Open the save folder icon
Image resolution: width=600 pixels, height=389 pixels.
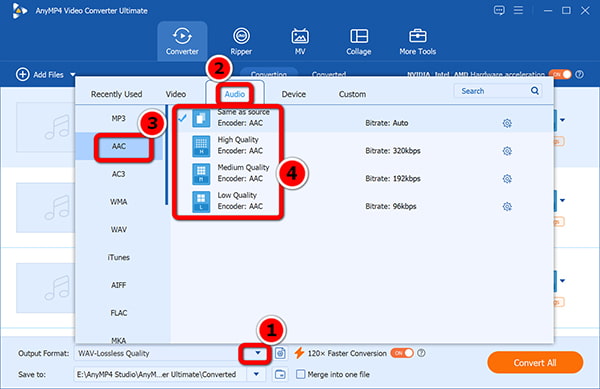coord(280,374)
